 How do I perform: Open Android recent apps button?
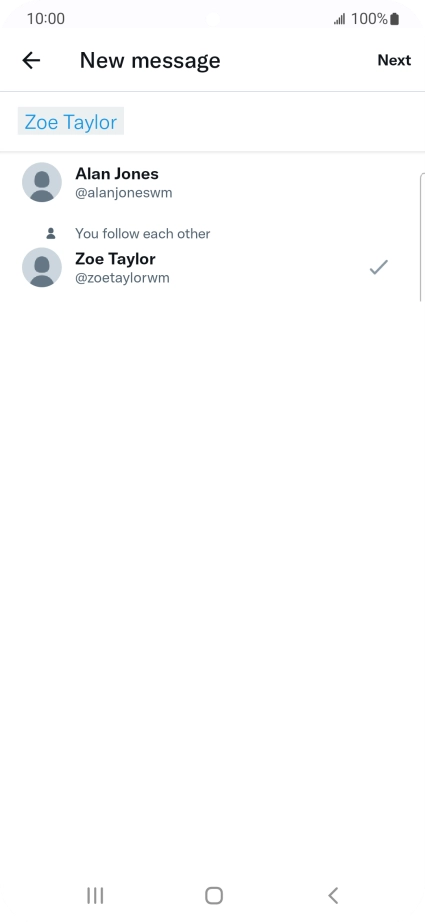95,896
